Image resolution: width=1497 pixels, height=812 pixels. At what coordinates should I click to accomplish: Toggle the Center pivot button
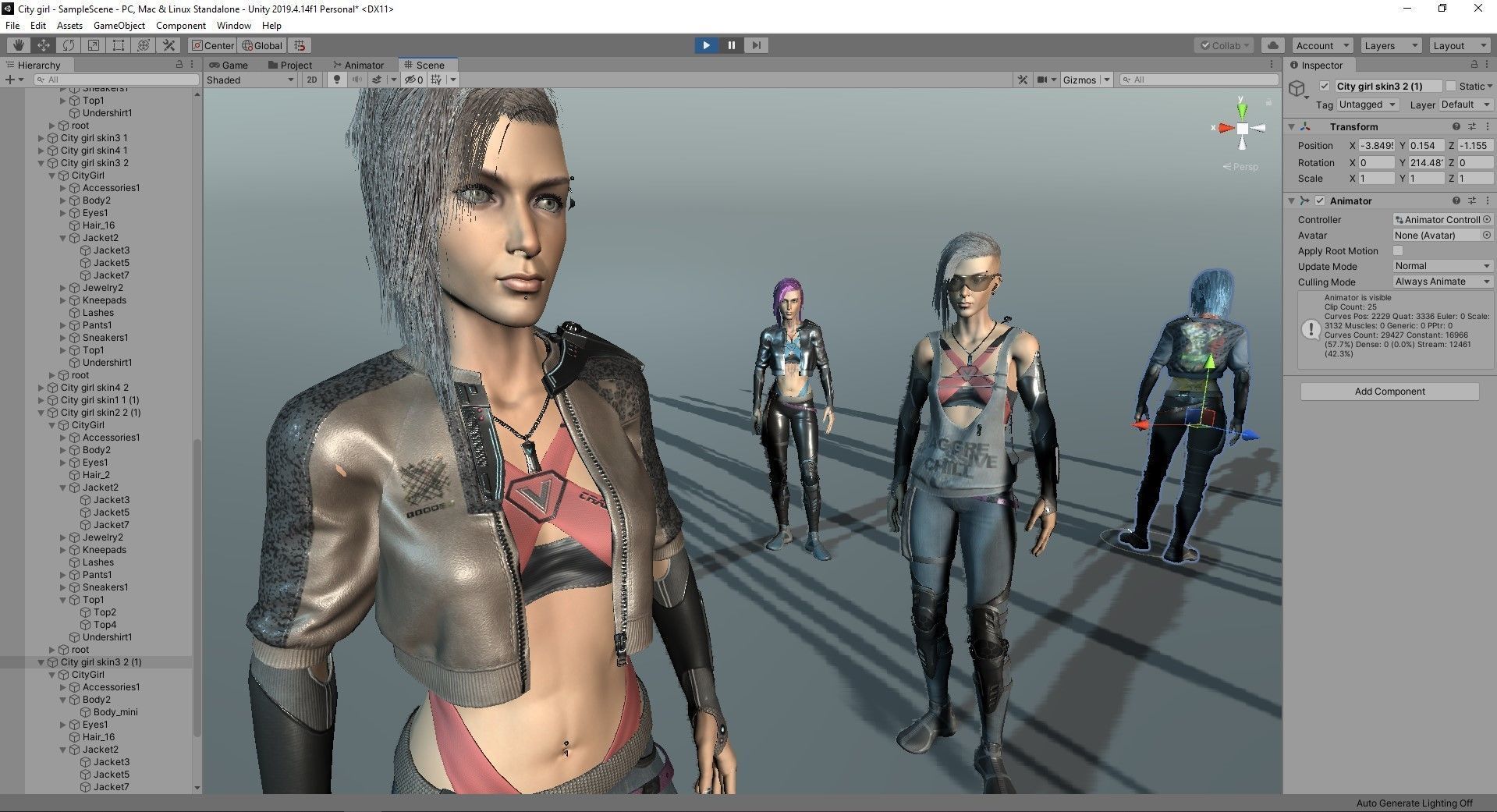click(x=212, y=45)
